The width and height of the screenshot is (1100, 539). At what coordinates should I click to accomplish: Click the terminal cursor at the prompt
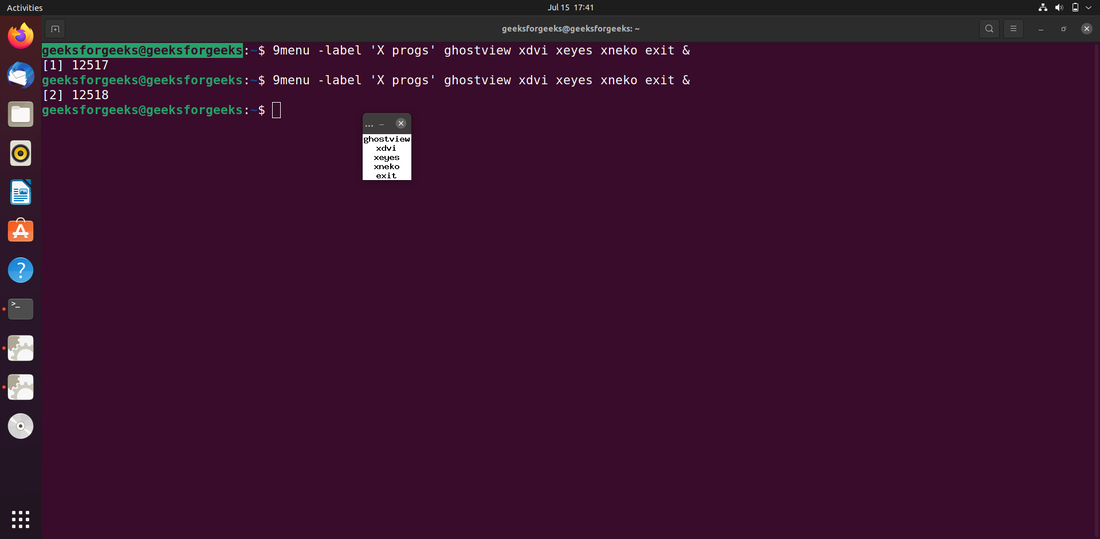click(276, 110)
